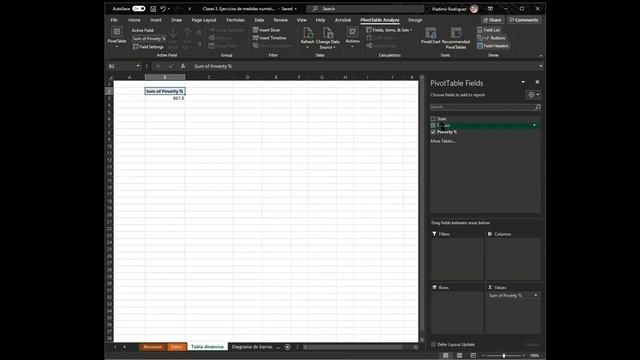Image resolution: width=640 pixels, height=360 pixels.
Task: Toggle the Field List button
Action: (489, 30)
